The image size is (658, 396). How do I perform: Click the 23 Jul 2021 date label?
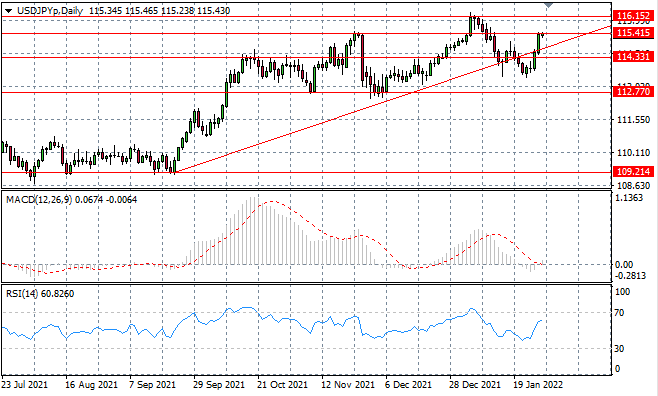24,385
